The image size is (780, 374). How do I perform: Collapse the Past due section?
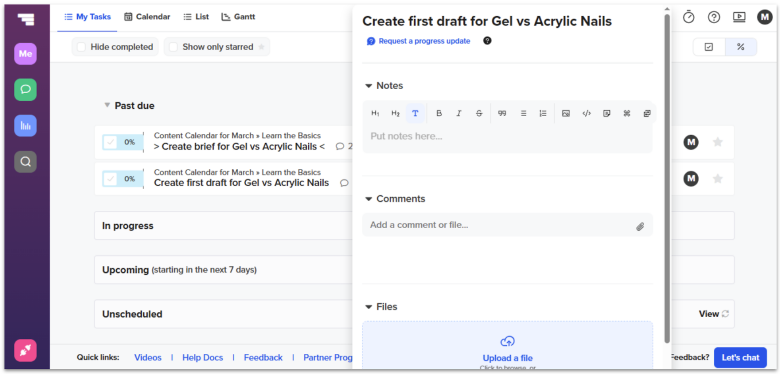(x=107, y=105)
